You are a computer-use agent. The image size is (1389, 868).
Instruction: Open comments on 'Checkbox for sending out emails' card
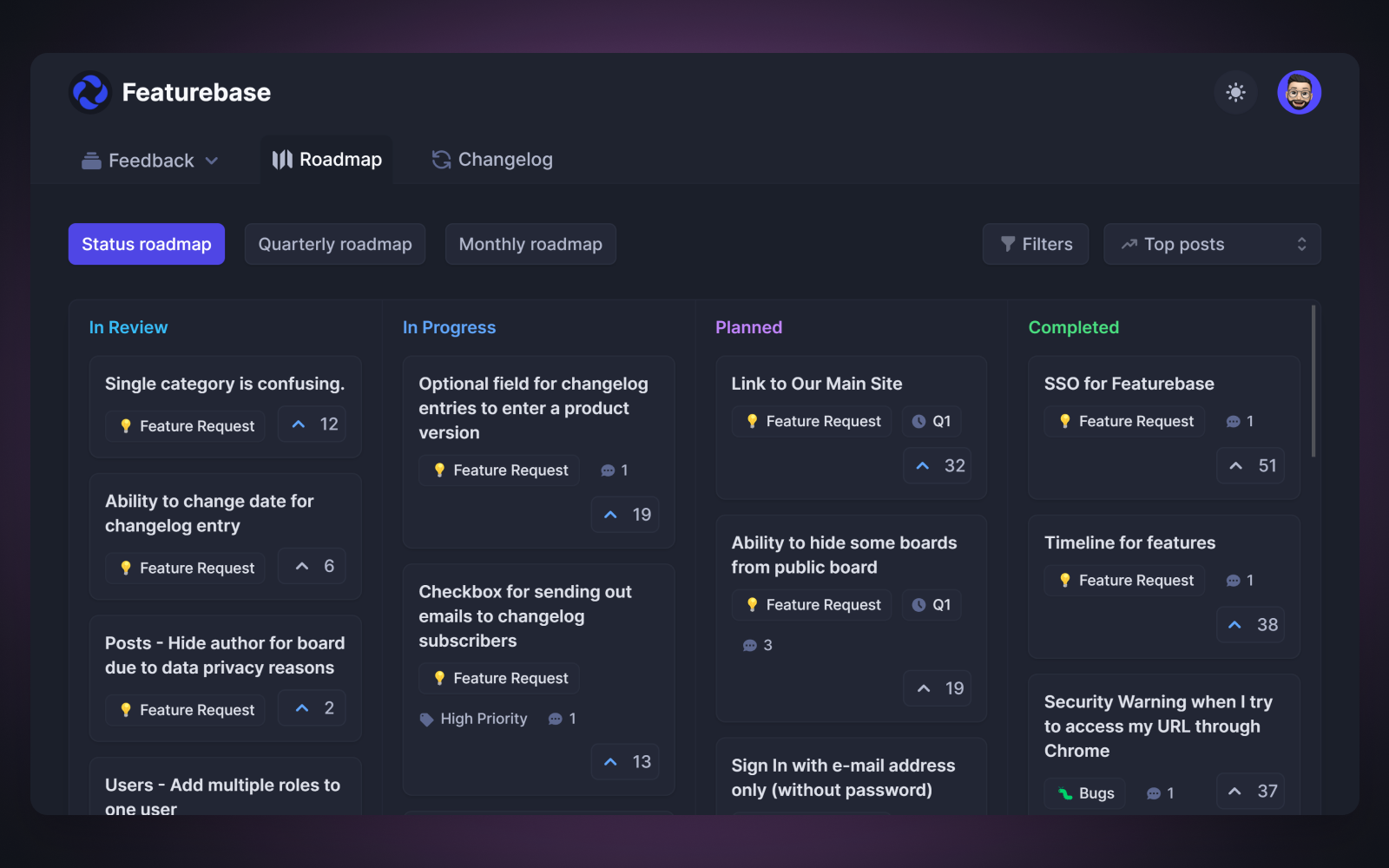pyautogui.click(x=563, y=719)
